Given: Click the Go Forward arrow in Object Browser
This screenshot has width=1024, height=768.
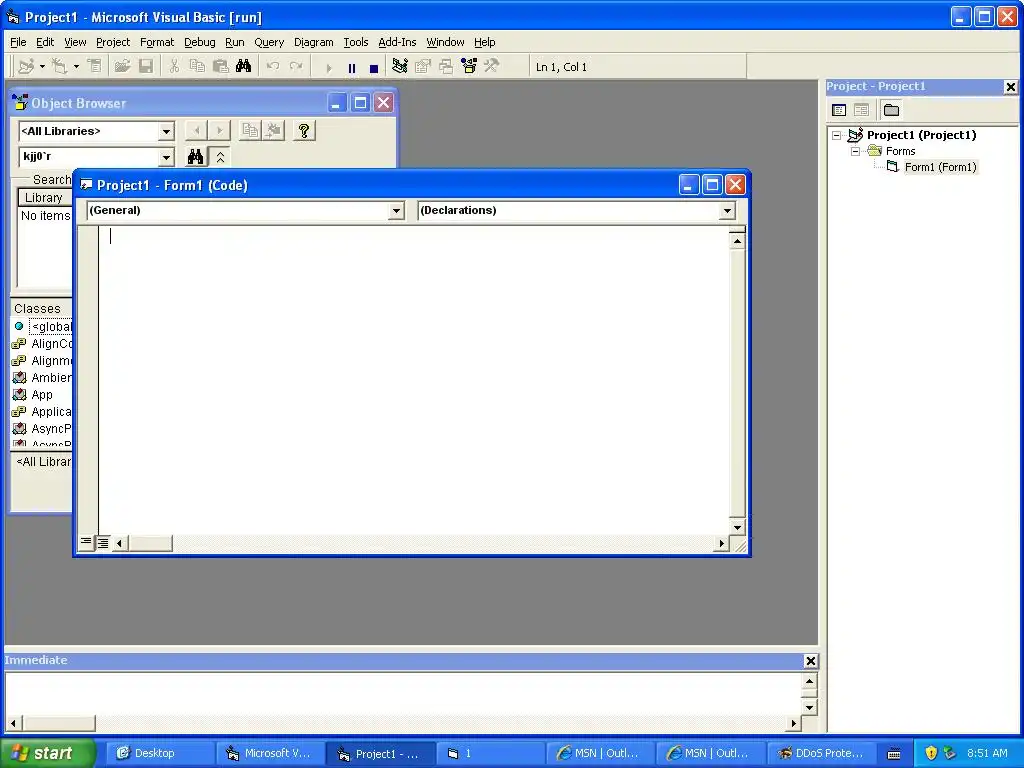Looking at the screenshot, I should coord(219,131).
